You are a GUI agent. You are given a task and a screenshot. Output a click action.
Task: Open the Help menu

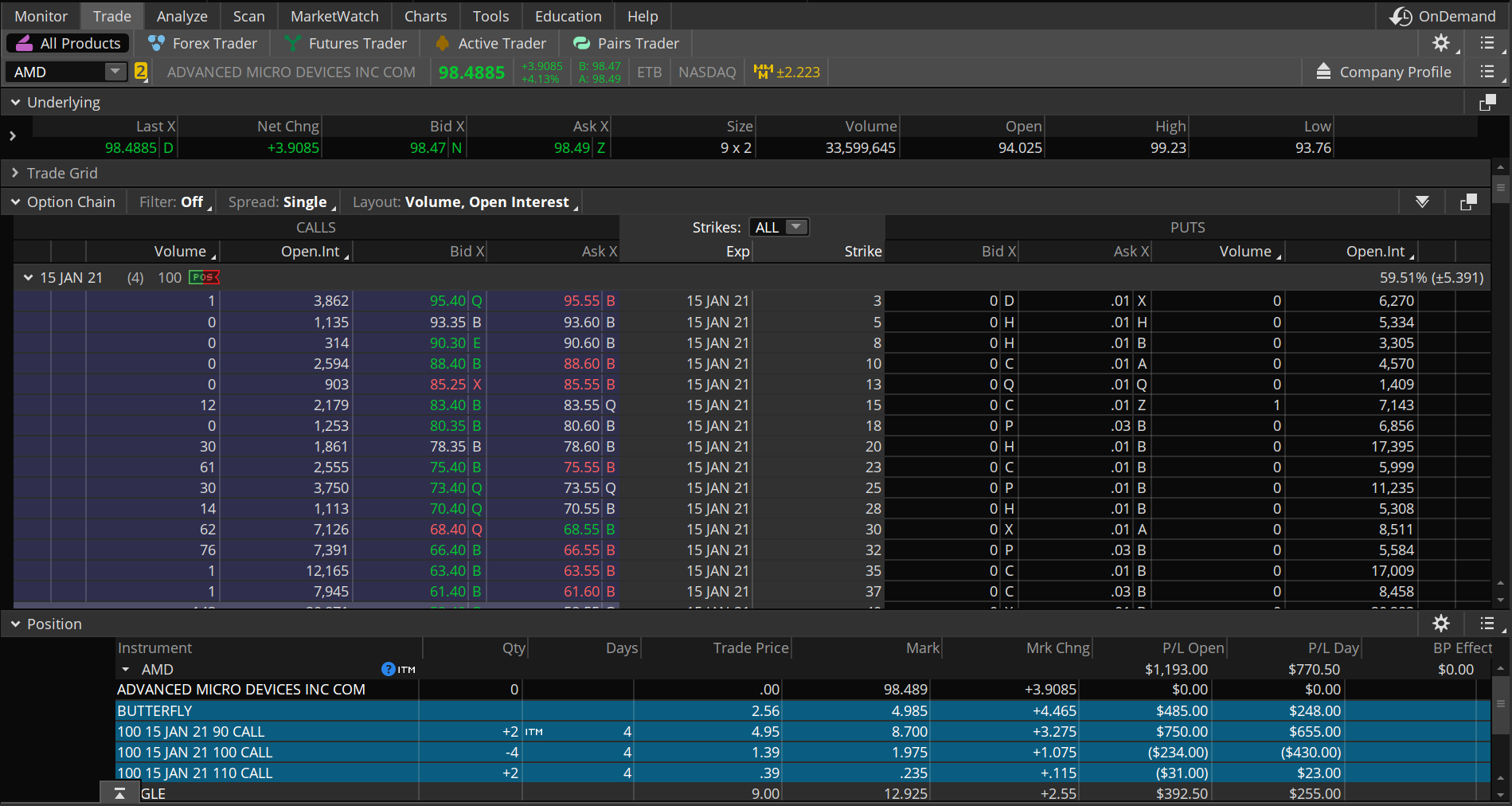pyautogui.click(x=643, y=16)
